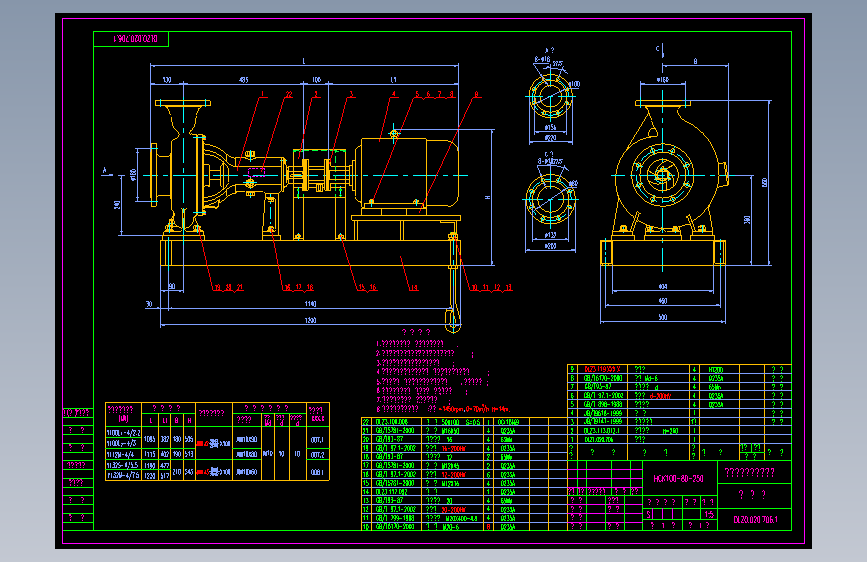Click the 500 width dimension under end view
The height and width of the screenshot is (562, 867).
tap(662, 317)
